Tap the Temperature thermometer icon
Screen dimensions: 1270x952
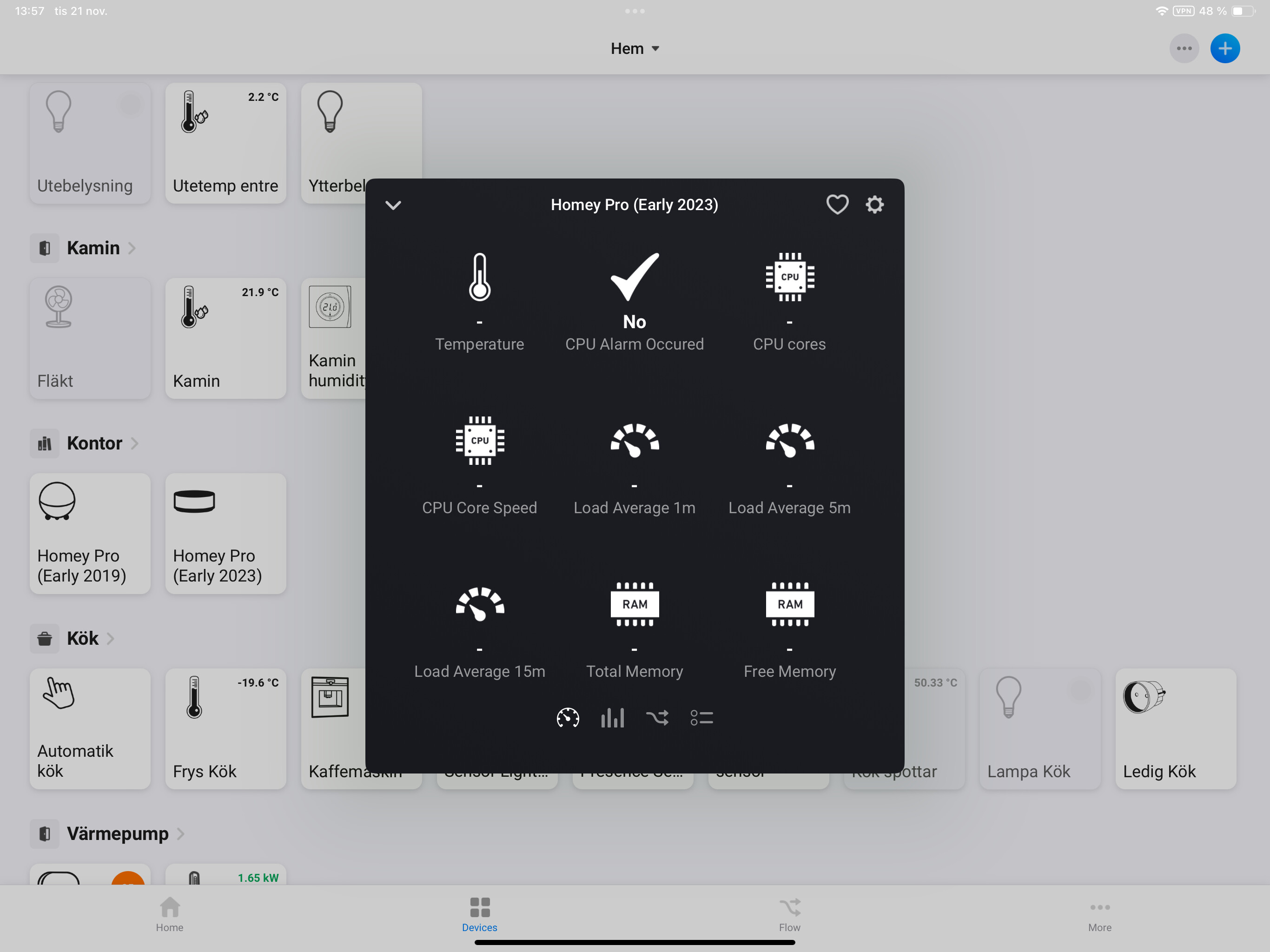point(479,278)
